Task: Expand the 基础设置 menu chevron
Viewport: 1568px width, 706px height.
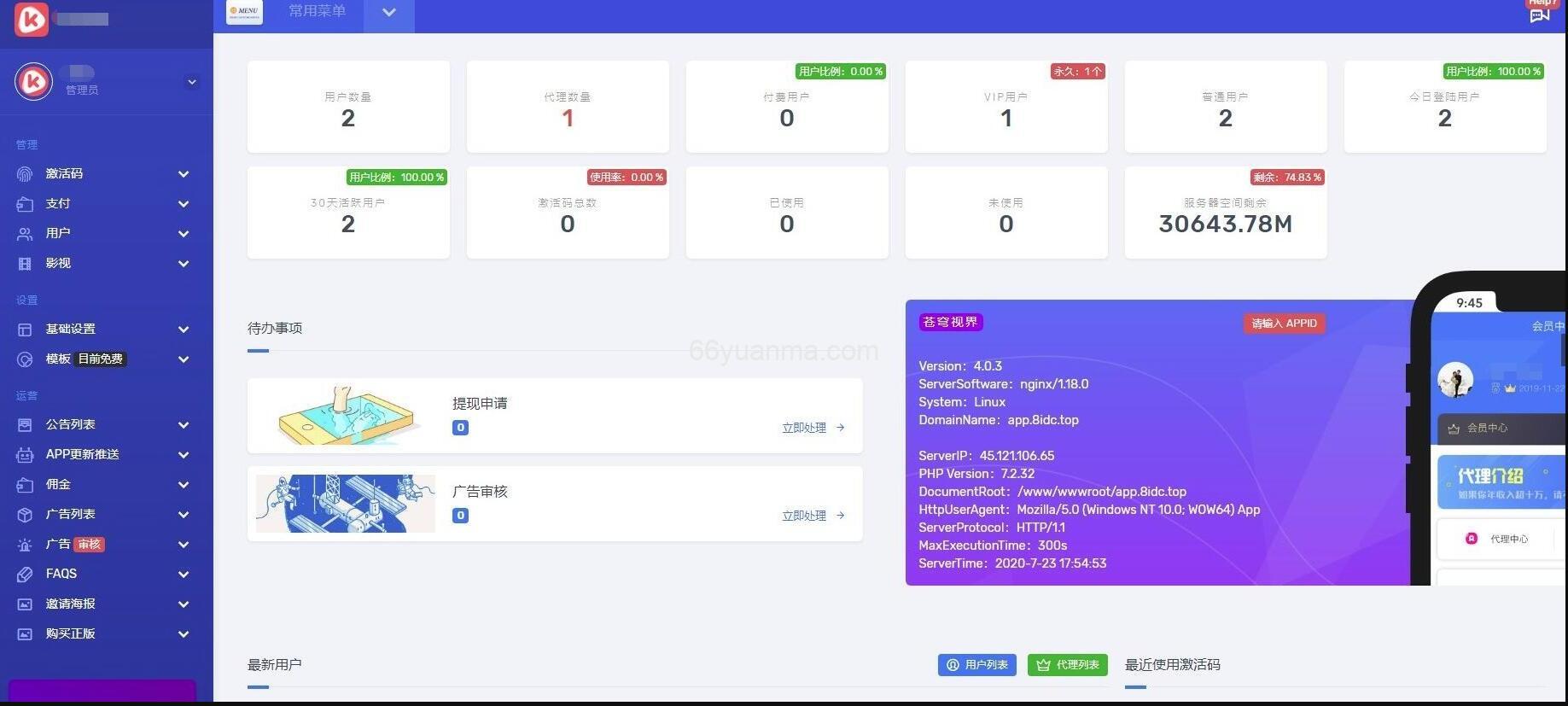Action: pyautogui.click(x=184, y=330)
